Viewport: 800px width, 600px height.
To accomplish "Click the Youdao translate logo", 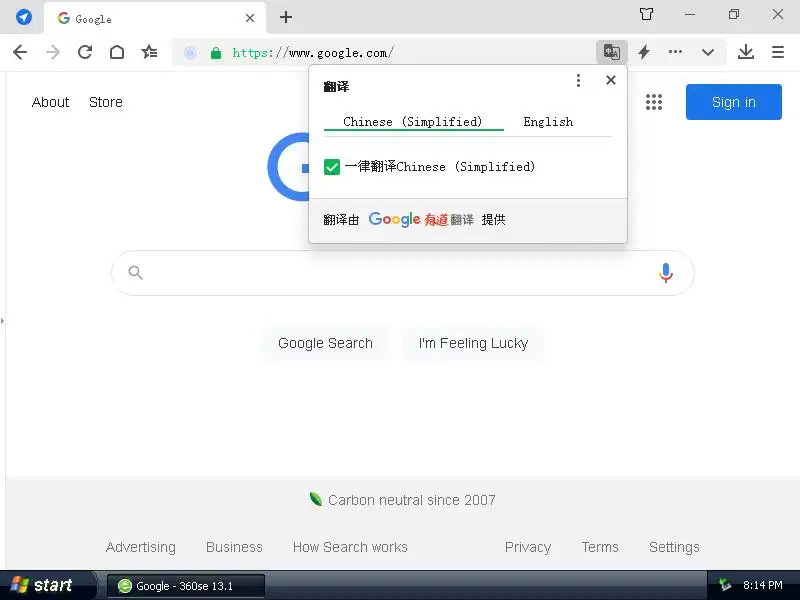I will click(449, 220).
